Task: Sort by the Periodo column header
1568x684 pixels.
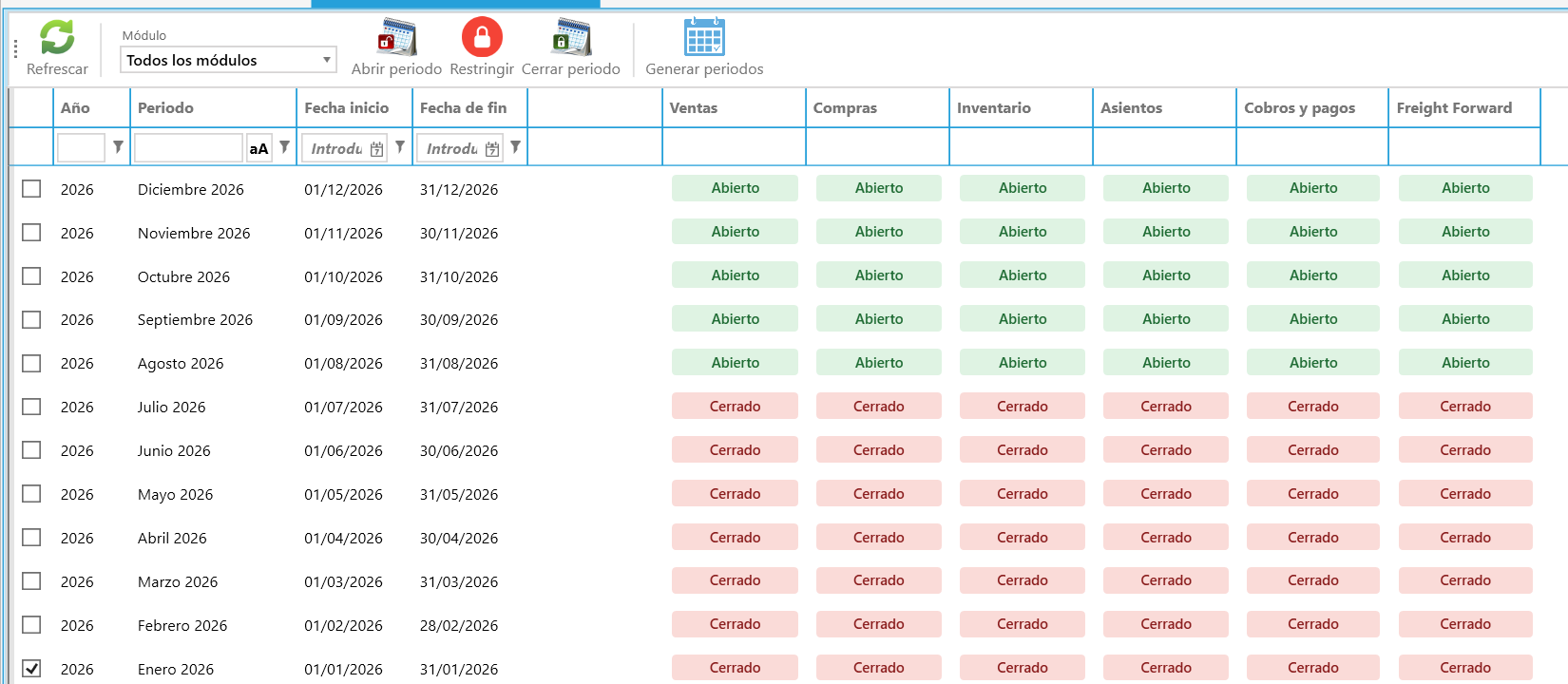Action: click(x=213, y=107)
